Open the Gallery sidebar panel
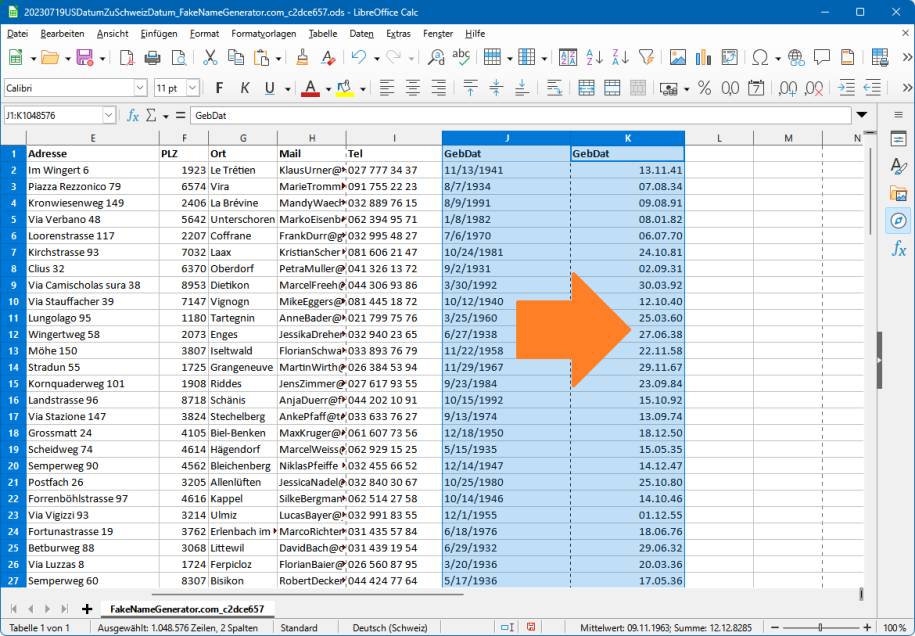 [x=899, y=192]
